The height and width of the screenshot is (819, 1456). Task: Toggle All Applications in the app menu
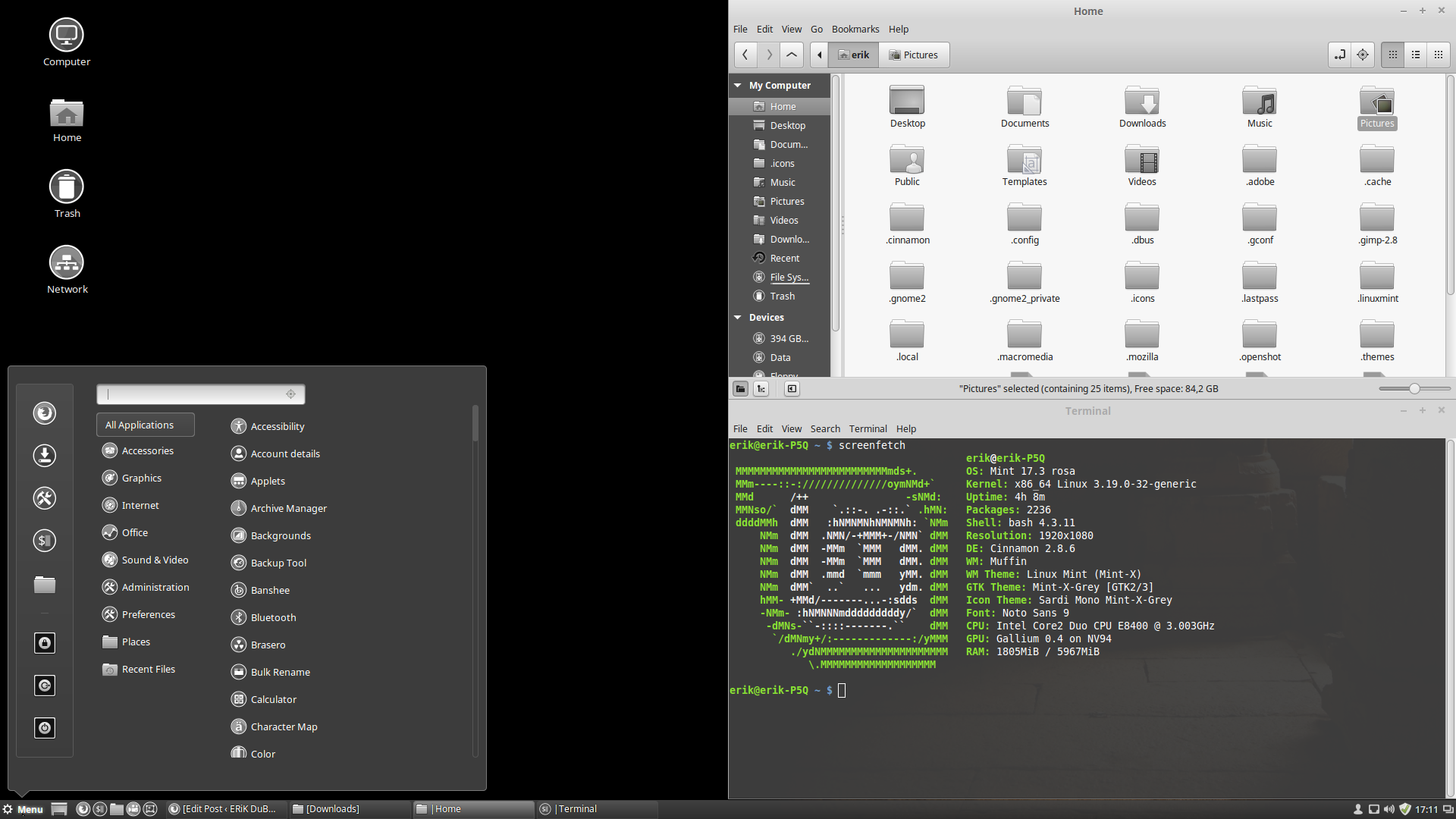point(140,425)
